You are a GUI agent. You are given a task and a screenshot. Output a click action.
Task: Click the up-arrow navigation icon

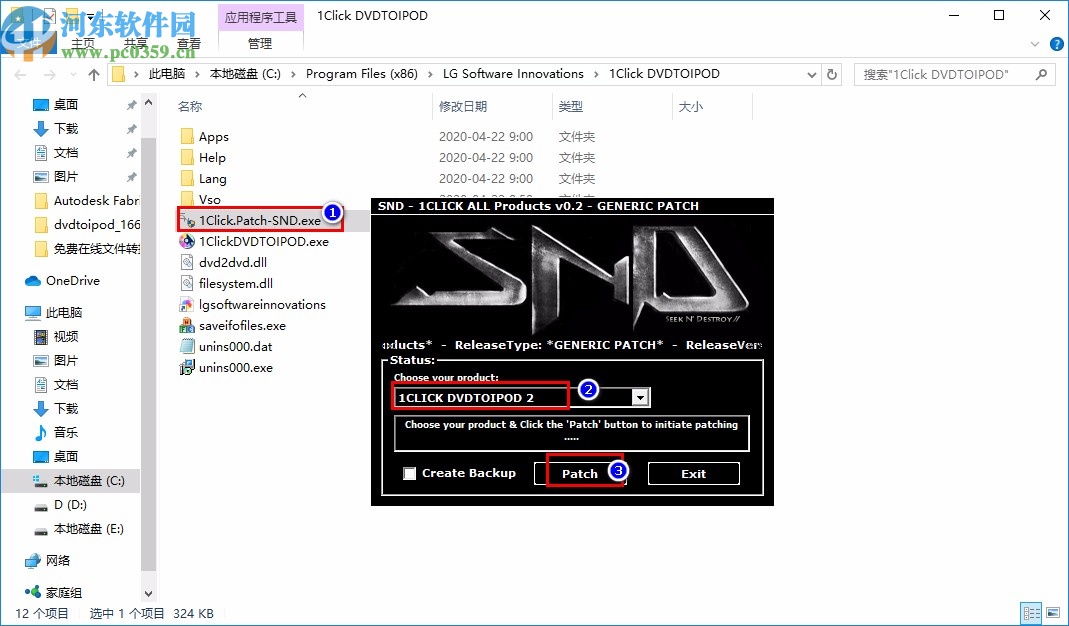(x=94, y=73)
